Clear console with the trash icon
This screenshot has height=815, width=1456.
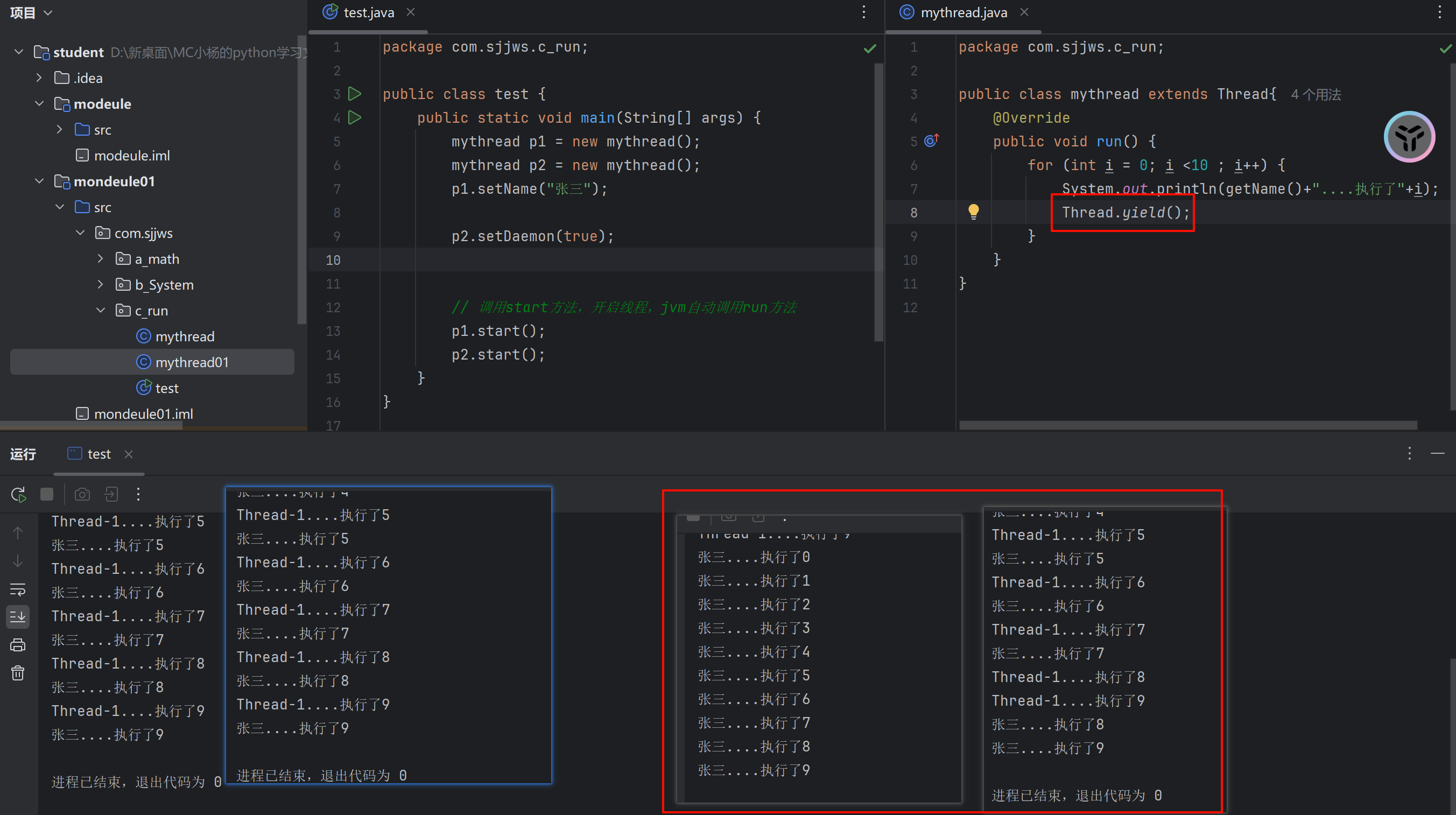click(18, 672)
